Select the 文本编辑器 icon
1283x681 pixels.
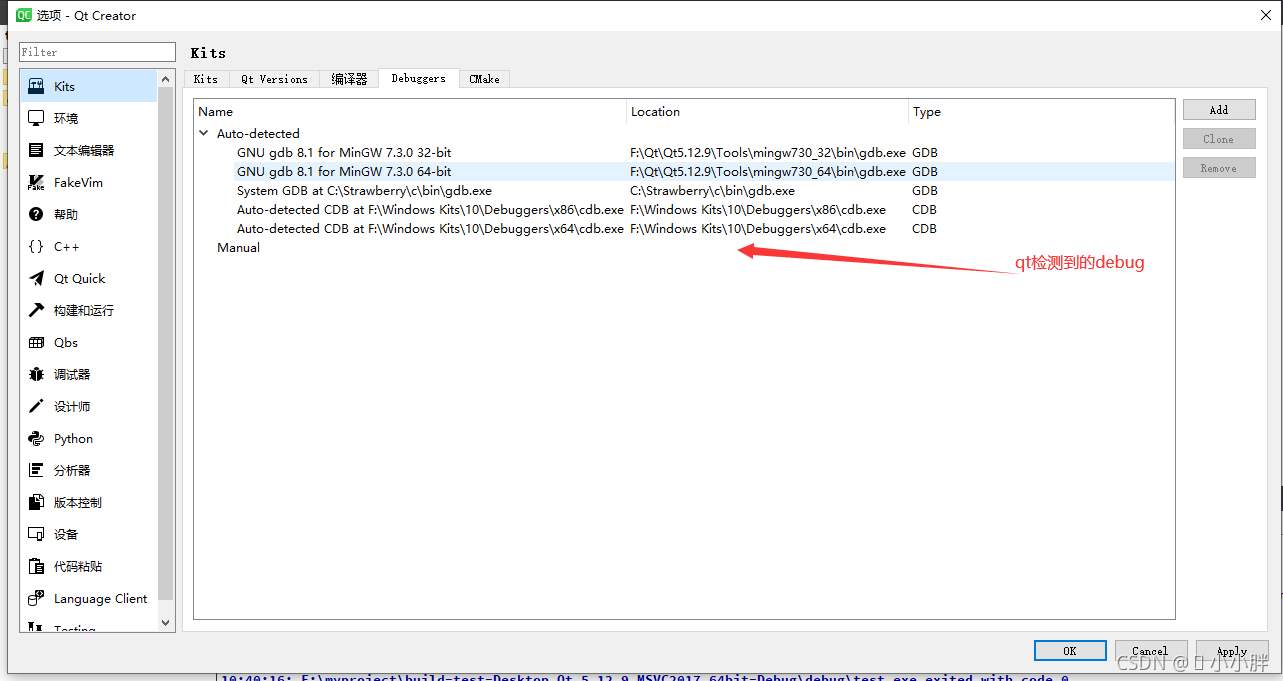36,150
